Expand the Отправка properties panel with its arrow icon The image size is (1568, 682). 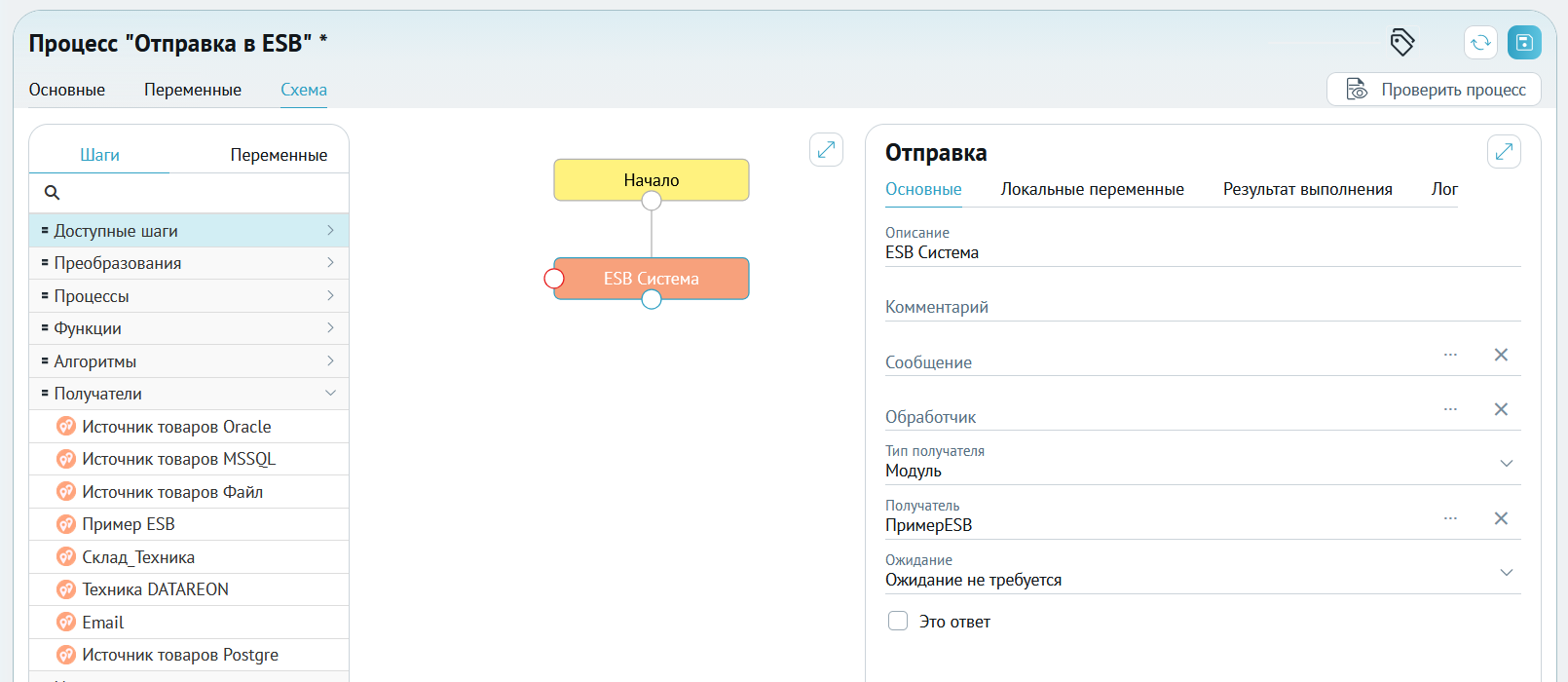[x=1504, y=151]
